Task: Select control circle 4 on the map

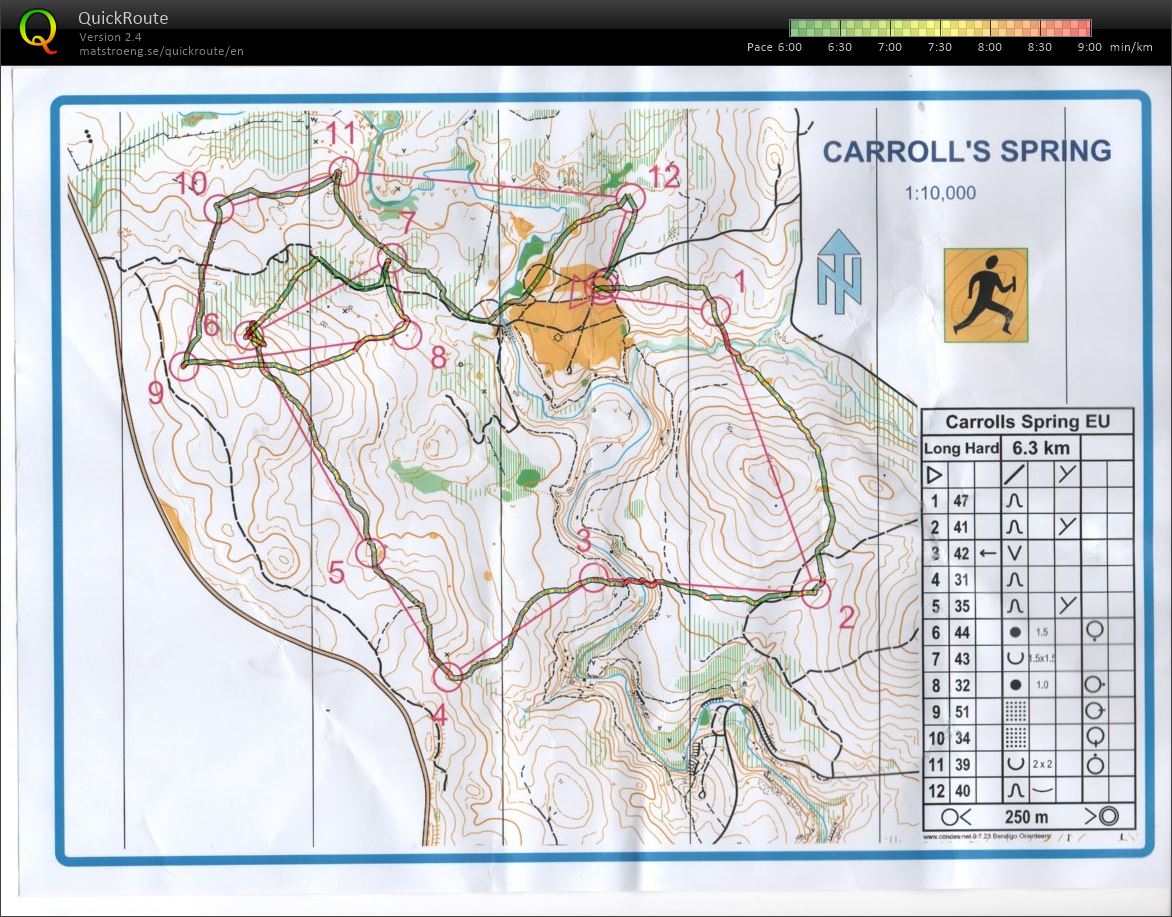Action: [448, 678]
